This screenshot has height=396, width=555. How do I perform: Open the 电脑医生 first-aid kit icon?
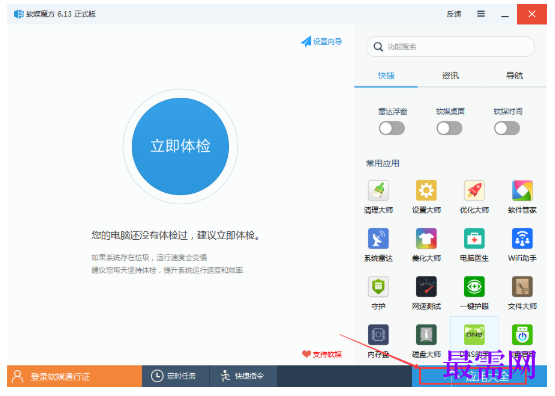(474, 239)
